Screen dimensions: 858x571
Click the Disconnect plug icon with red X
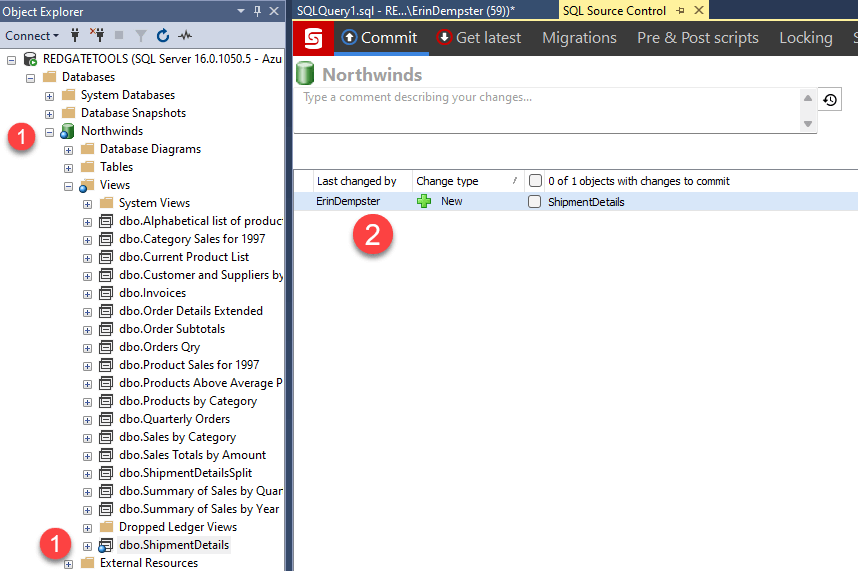click(x=97, y=36)
